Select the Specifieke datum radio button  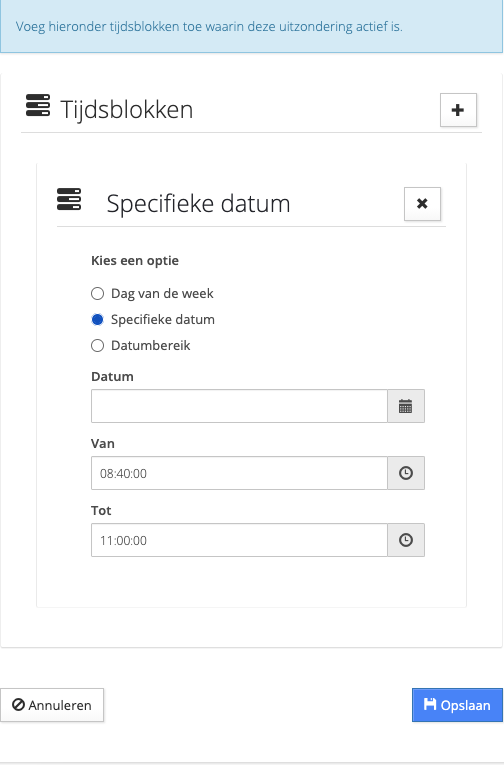pos(98,320)
